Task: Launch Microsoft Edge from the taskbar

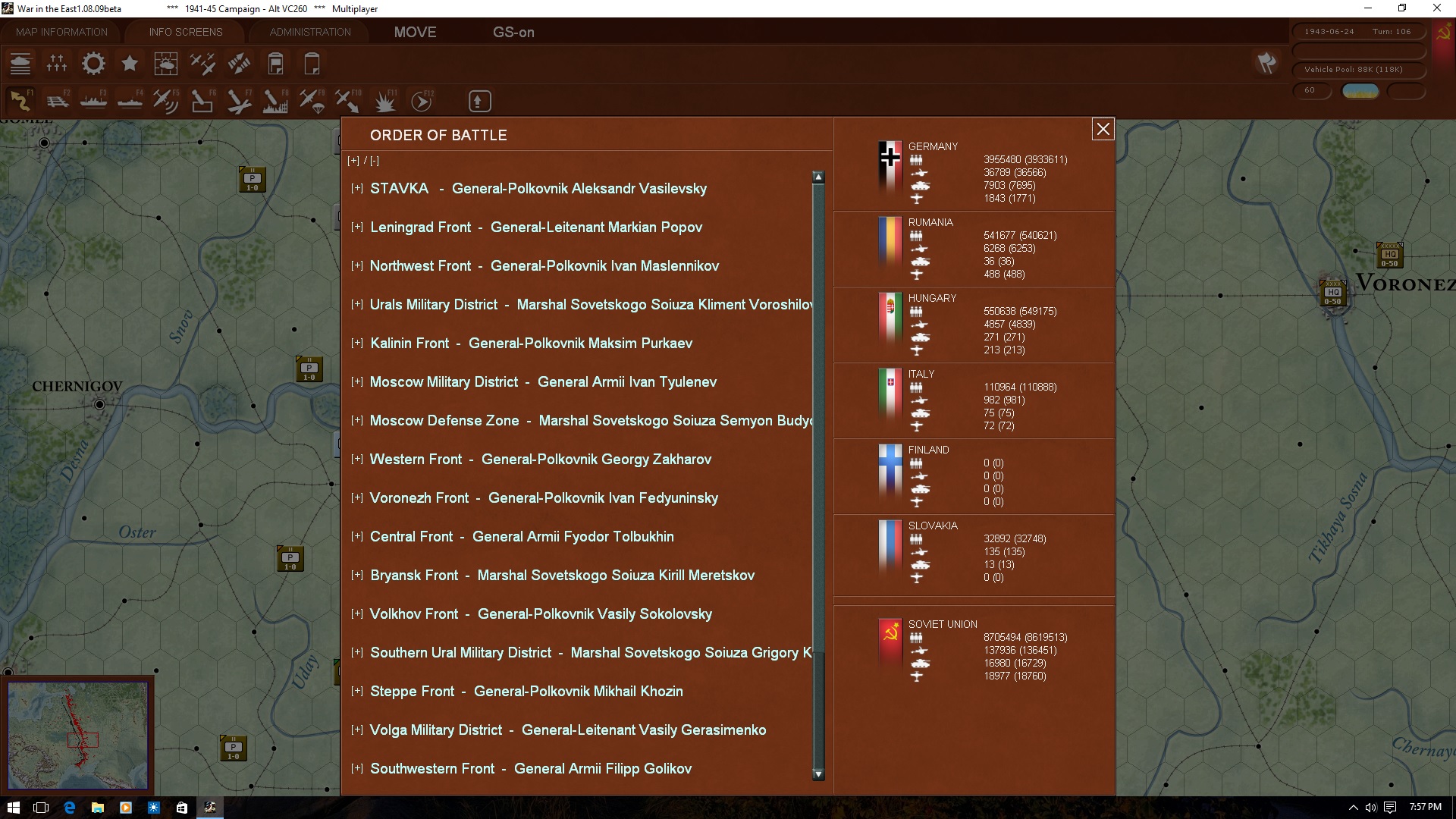Action: tap(69, 808)
